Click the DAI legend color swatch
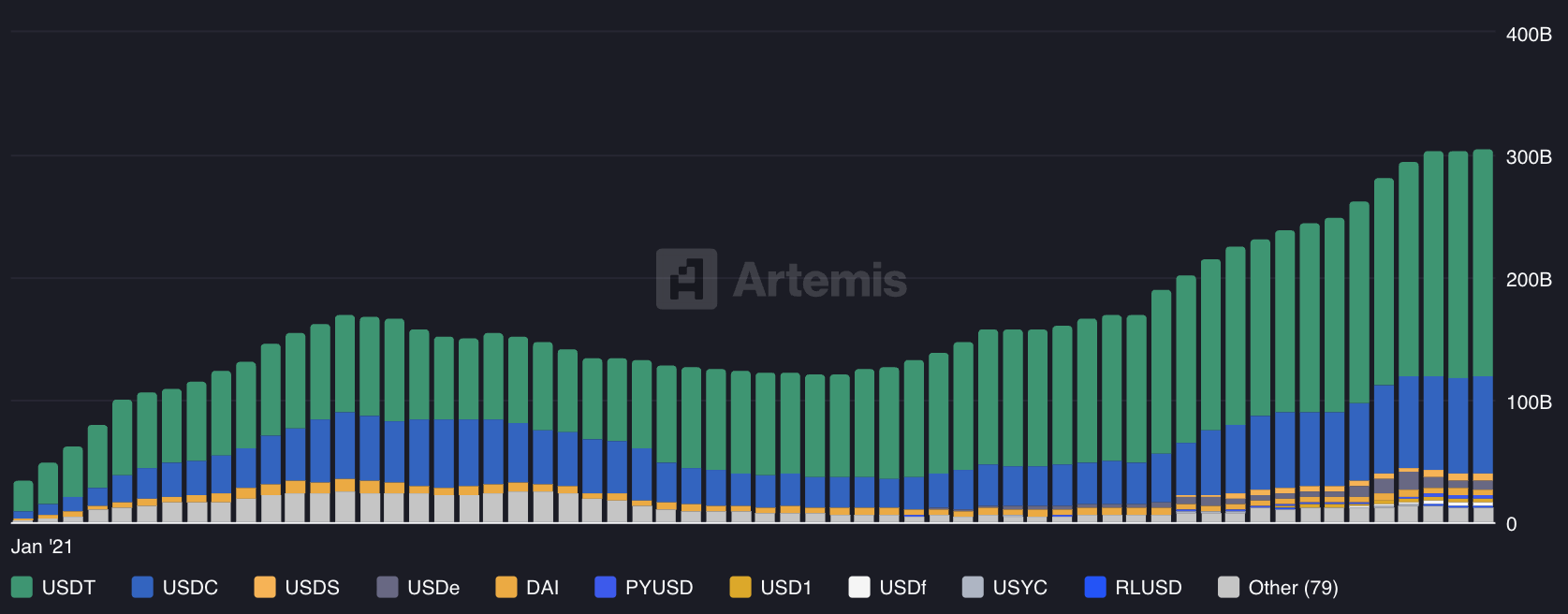Screen dimensions: 1568x614 tap(506, 587)
